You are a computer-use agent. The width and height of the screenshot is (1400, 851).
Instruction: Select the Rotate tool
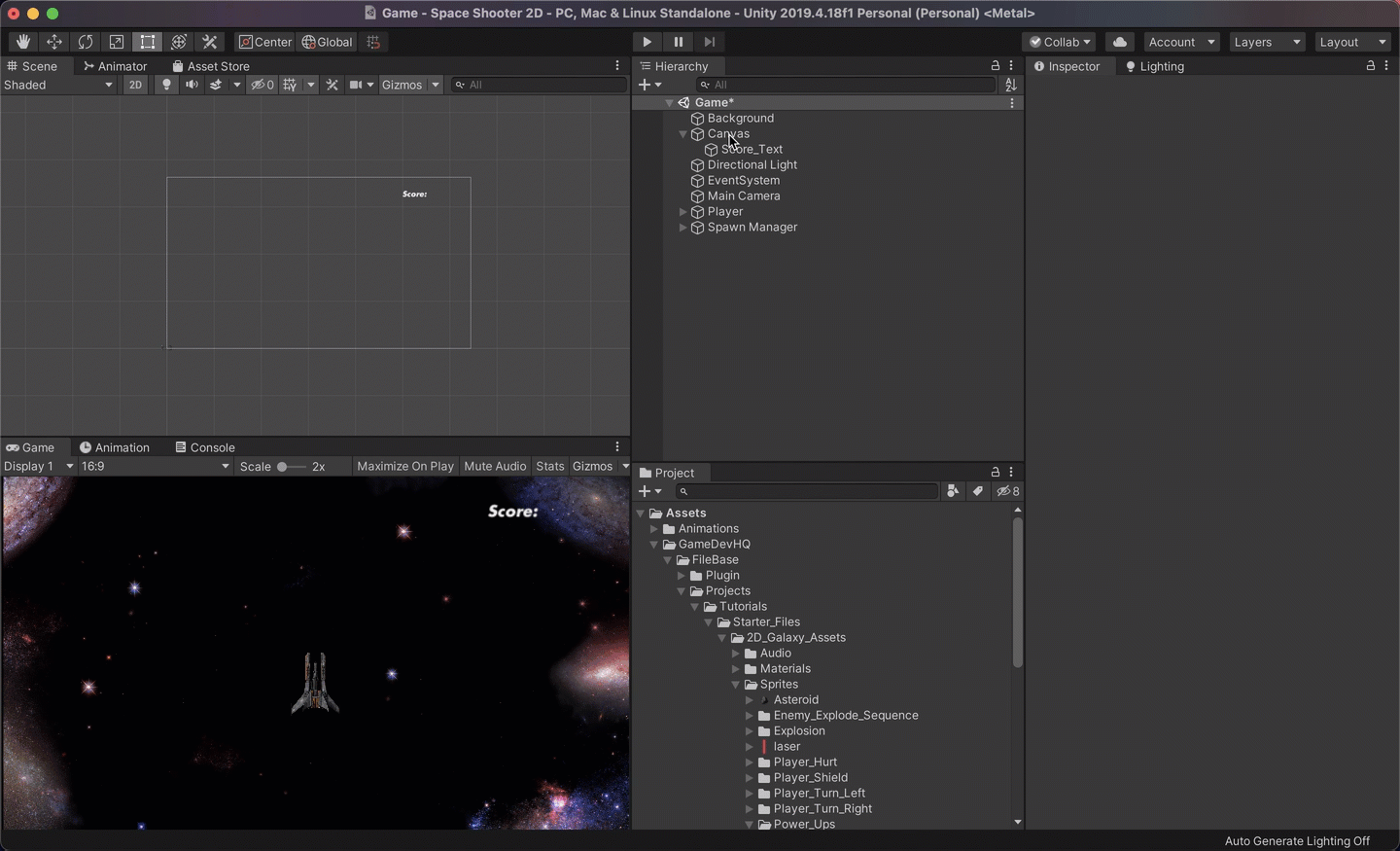tap(86, 42)
